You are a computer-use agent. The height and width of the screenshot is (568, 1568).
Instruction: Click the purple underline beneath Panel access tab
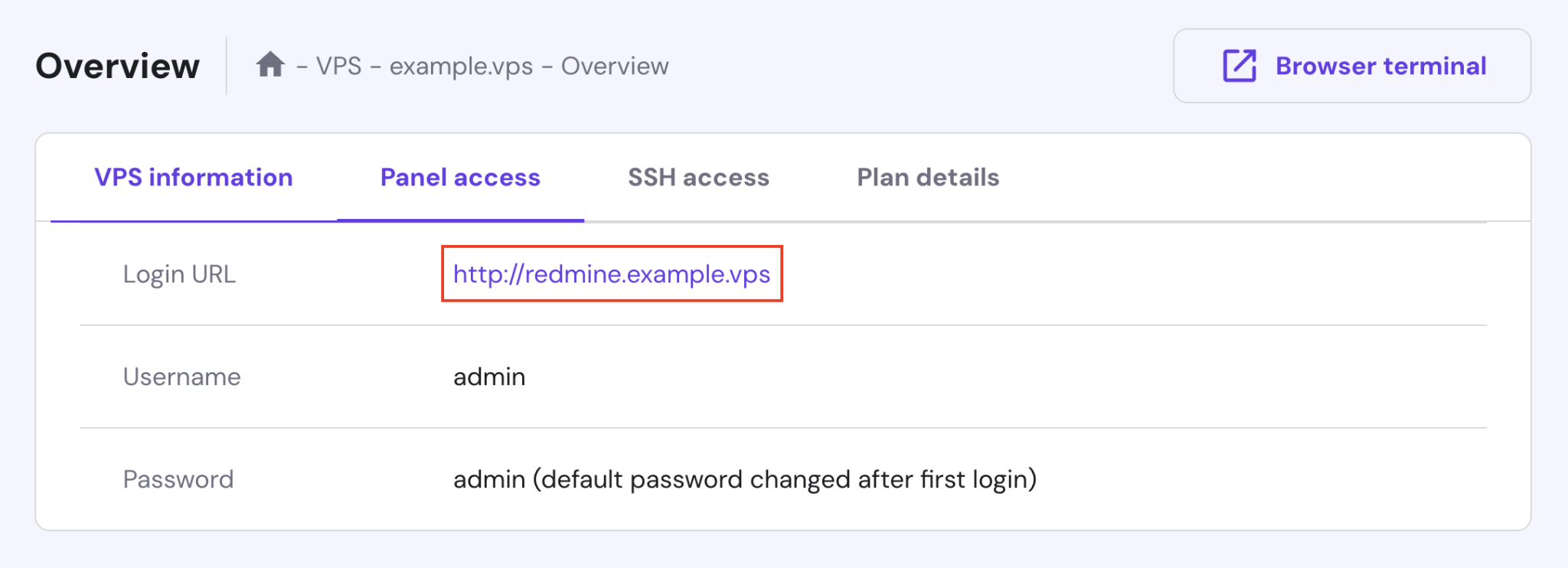(x=460, y=220)
